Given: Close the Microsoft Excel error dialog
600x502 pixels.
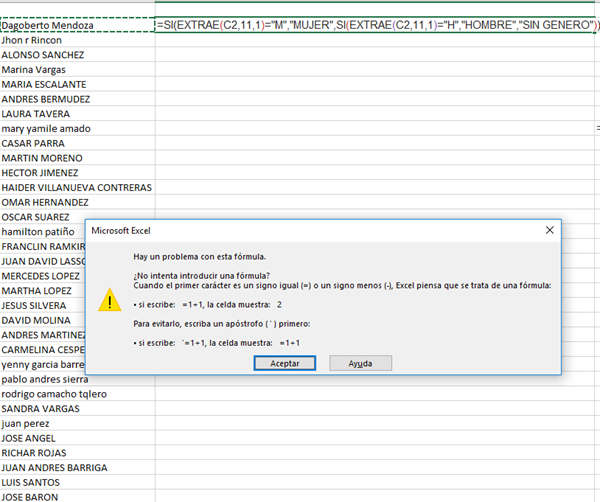Looking at the screenshot, I should pyautogui.click(x=549, y=230).
